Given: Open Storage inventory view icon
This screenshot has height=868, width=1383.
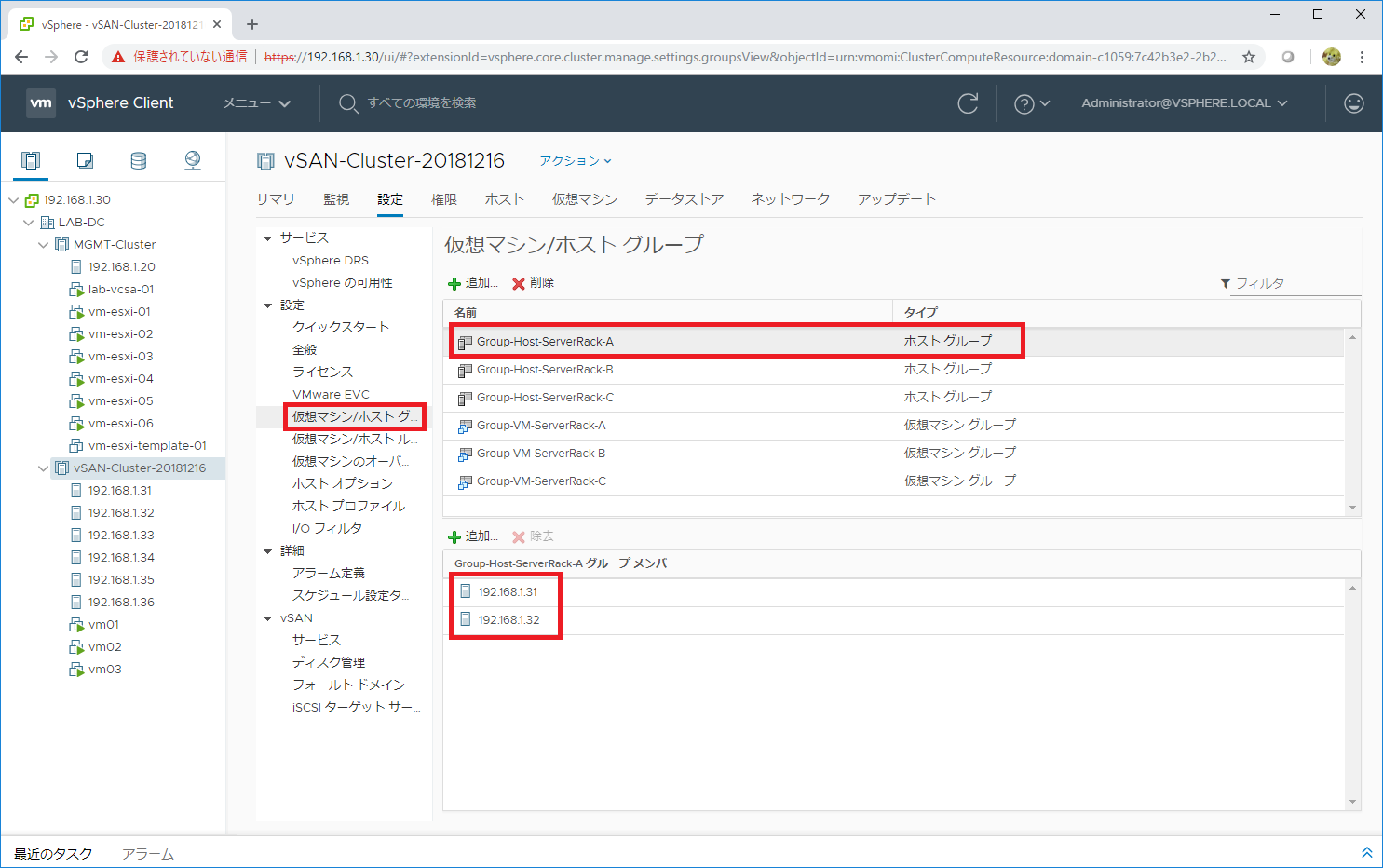Looking at the screenshot, I should pyautogui.click(x=139, y=160).
